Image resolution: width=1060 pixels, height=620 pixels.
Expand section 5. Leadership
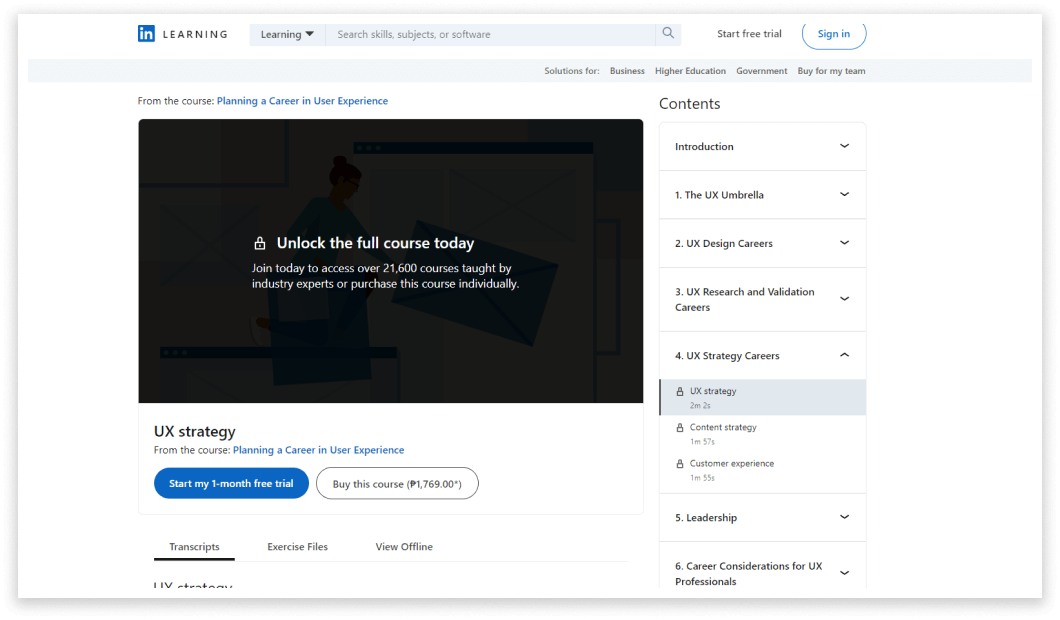pos(763,518)
